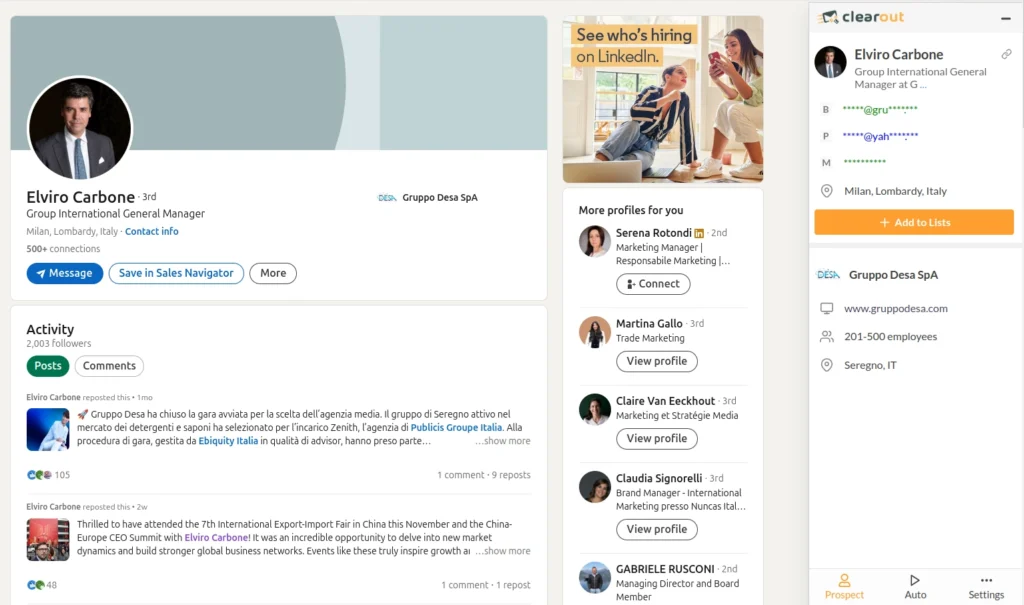The image size is (1024, 605).
Task: Click Elviro Carbone mention link in second post
Action: pos(216,538)
